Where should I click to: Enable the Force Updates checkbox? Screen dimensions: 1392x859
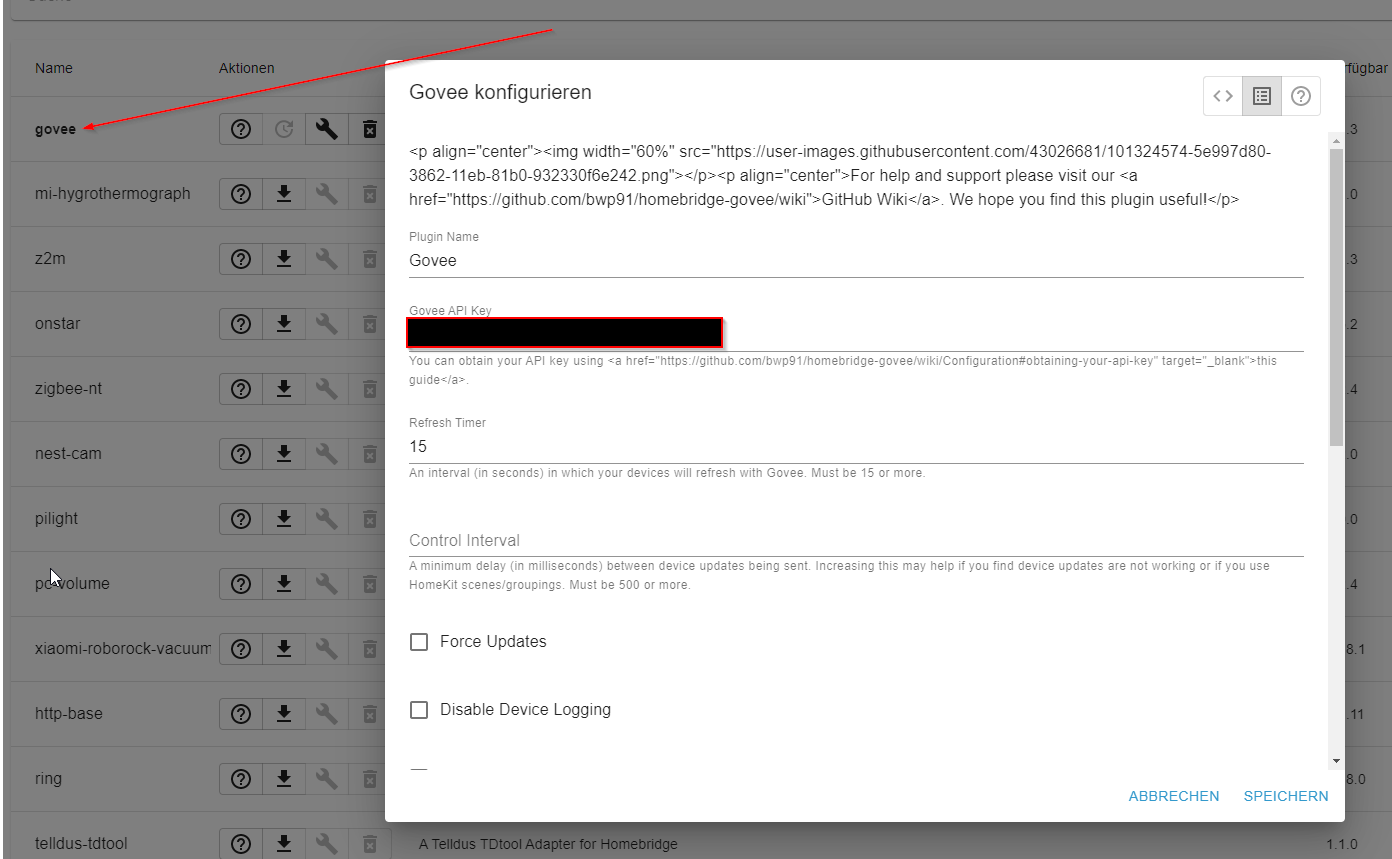(x=420, y=642)
